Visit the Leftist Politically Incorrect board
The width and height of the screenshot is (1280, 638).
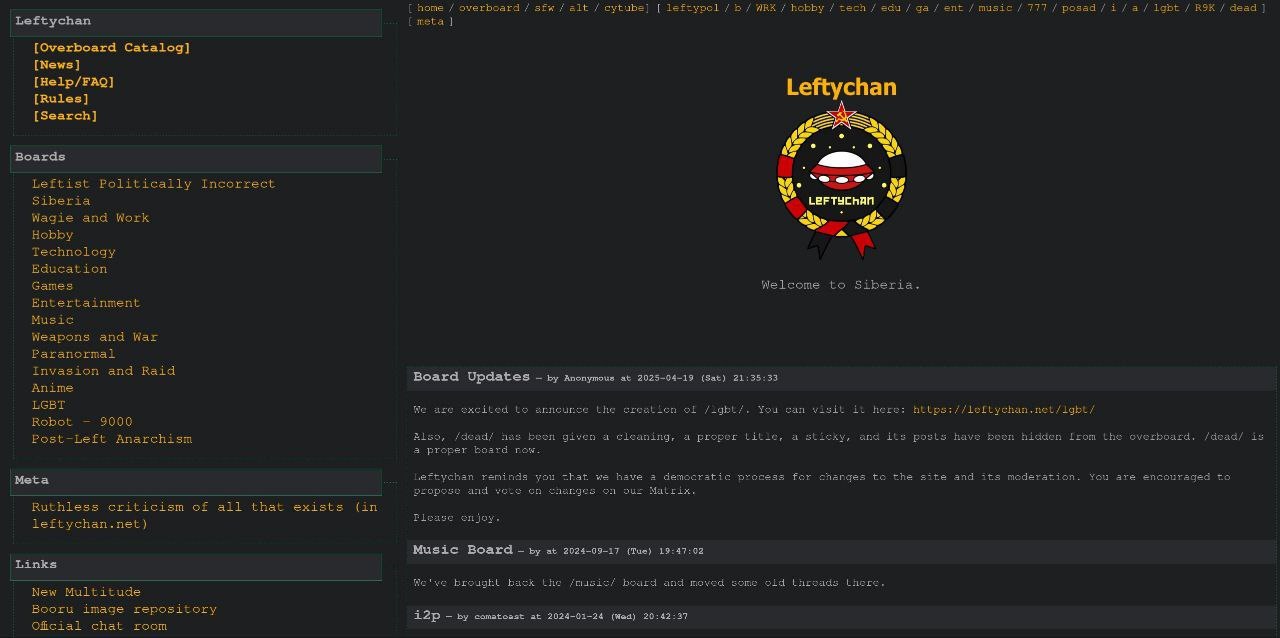point(152,183)
